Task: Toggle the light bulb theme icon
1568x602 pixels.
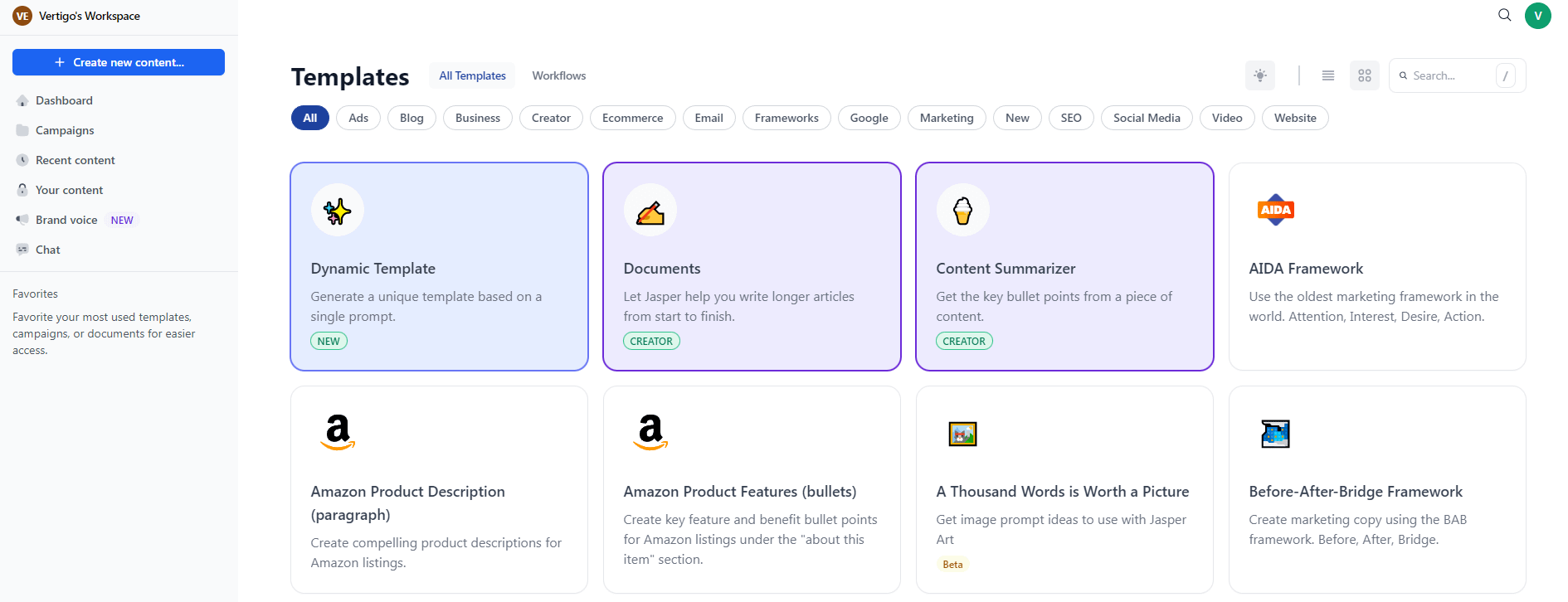Action: tap(1259, 75)
